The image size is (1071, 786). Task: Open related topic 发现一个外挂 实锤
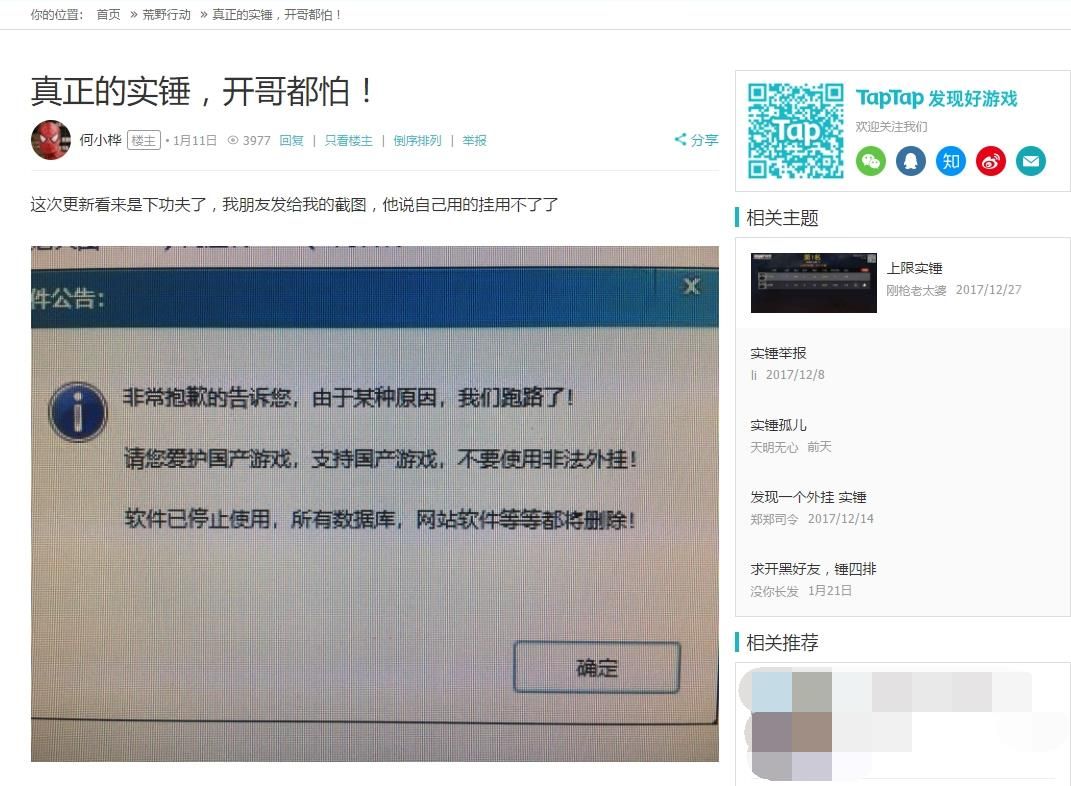pyautogui.click(x=808, y=497)
